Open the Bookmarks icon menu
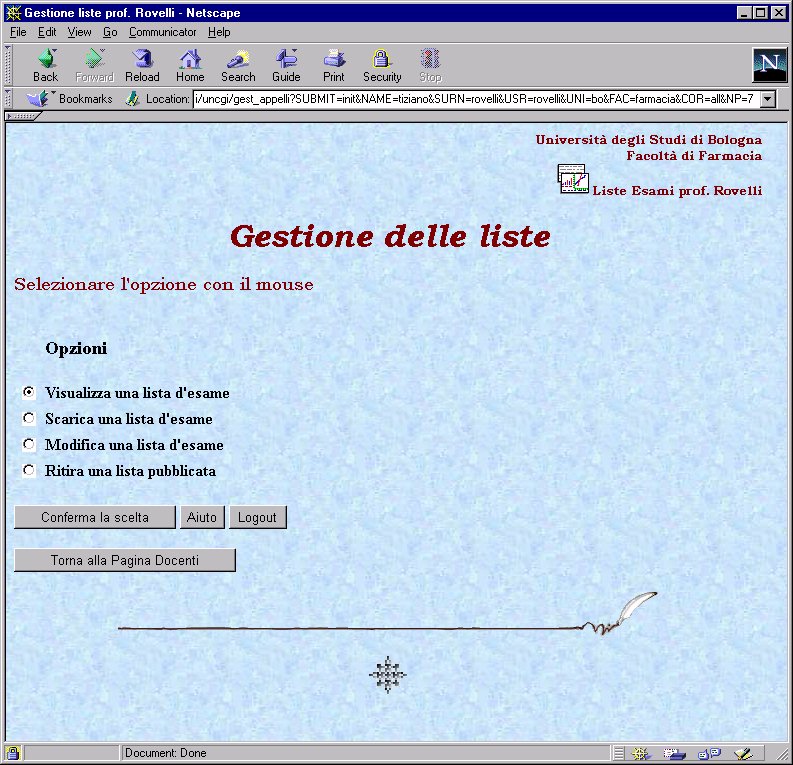This screenshot has width=793, height=765. point(38,98)
